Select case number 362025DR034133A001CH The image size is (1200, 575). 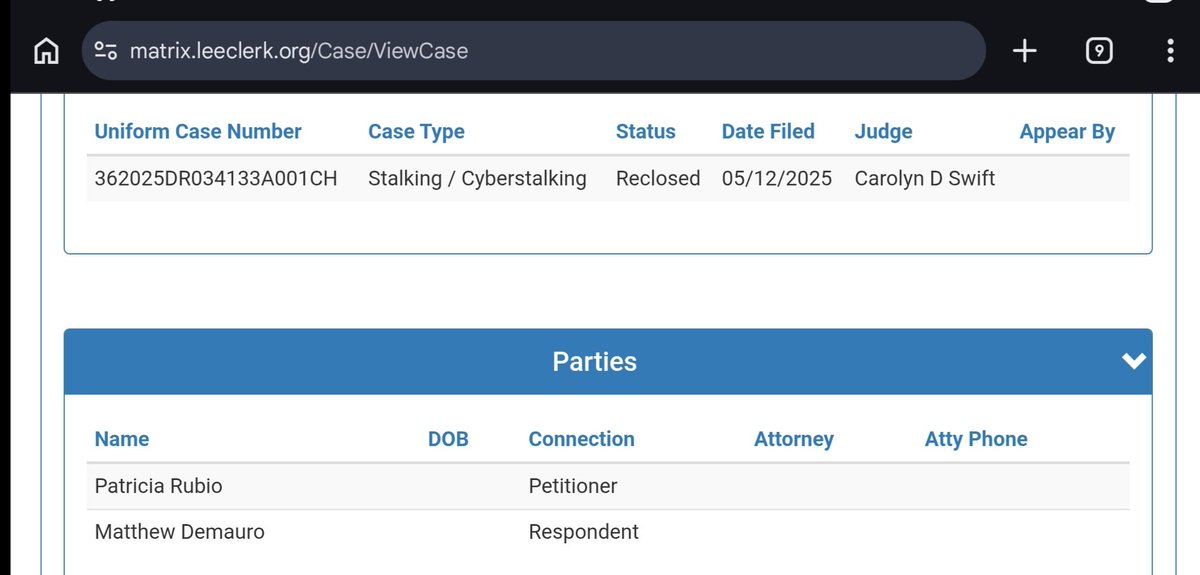pos(216,178)
